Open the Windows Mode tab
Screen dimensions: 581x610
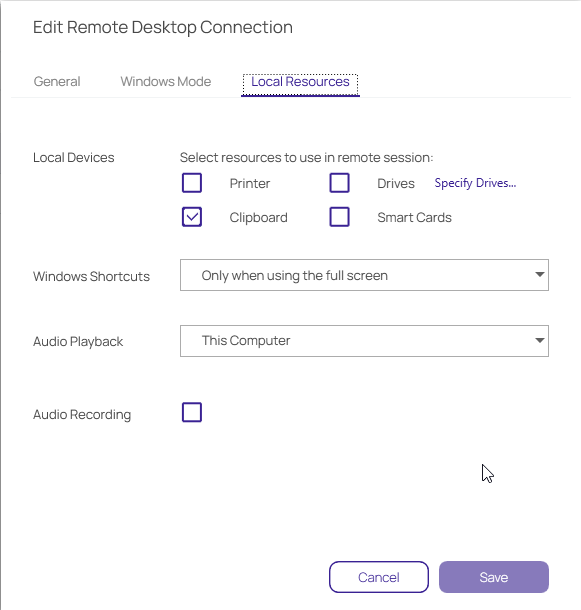(x=166, y=81)
